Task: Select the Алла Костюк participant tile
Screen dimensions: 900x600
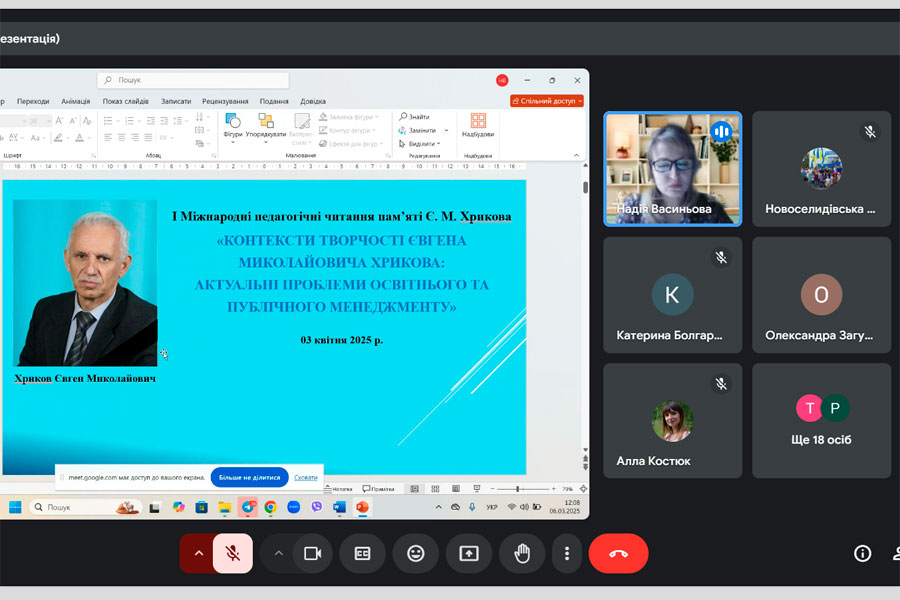Action: (x=673, y=420)
